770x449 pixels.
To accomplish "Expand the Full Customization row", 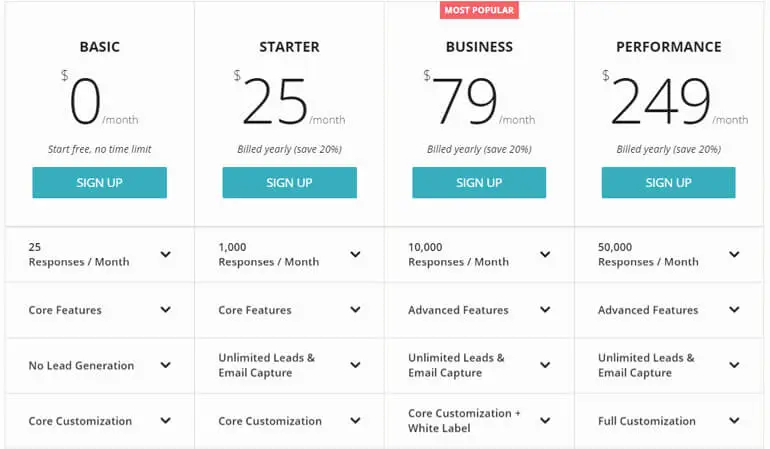I will pos(734,421).
